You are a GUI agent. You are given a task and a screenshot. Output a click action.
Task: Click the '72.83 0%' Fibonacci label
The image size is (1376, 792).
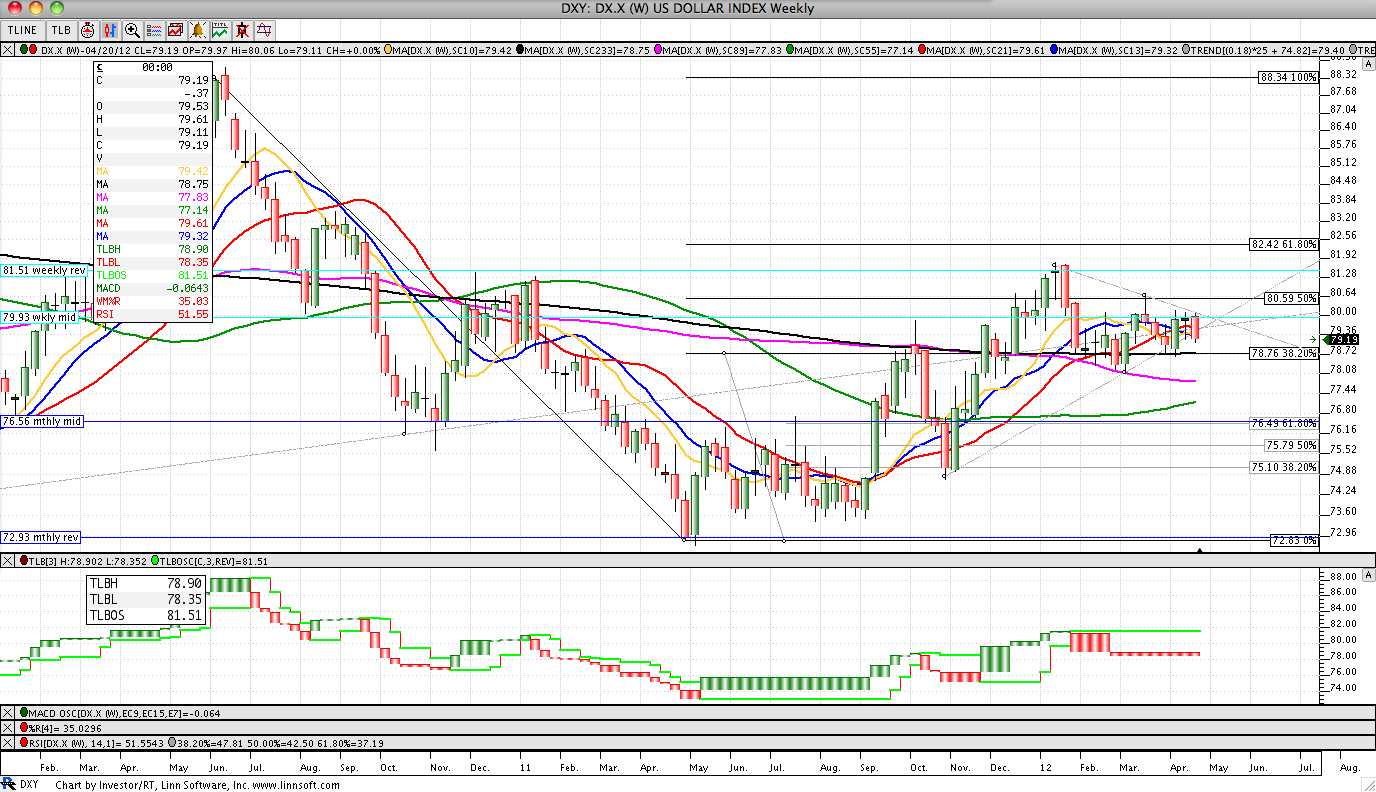[x=1294, y=540]
